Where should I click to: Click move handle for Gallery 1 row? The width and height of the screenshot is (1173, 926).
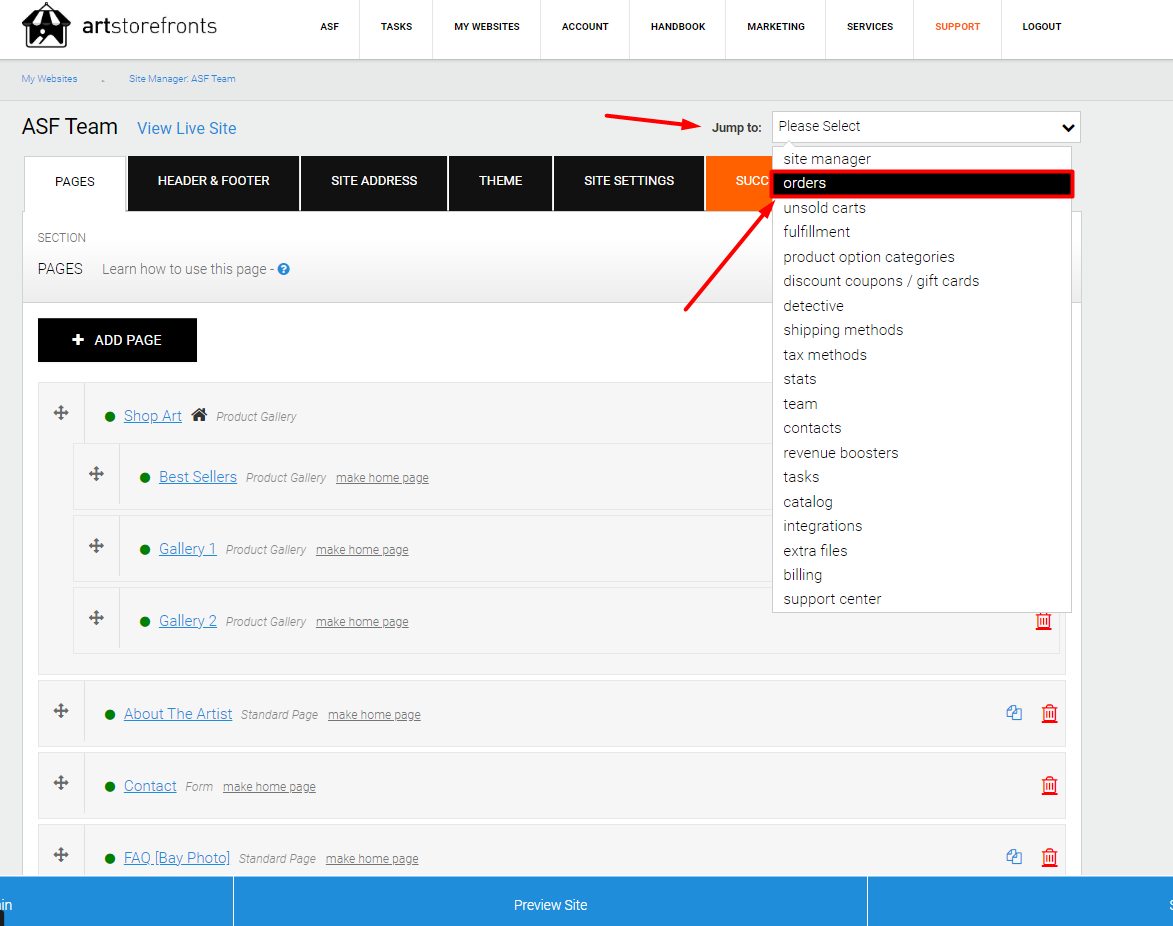click(97, 546)
